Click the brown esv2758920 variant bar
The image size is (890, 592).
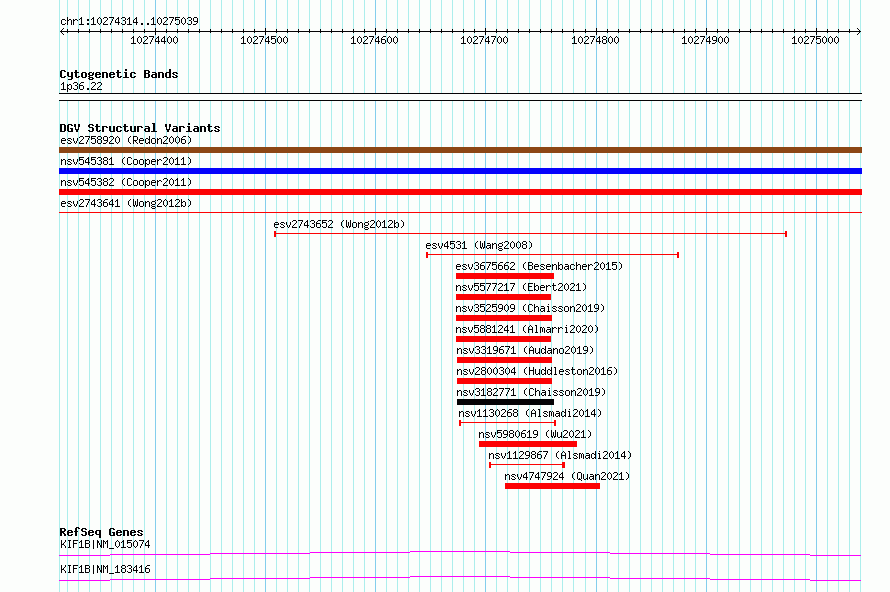pyautogui.click(x=460, y=150)
